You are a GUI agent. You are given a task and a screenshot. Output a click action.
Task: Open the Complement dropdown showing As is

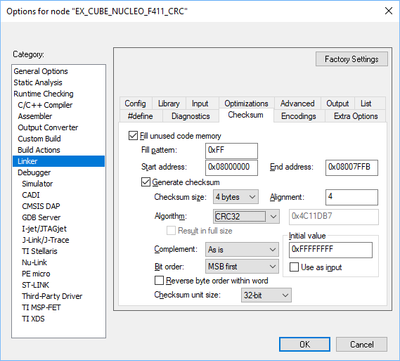coord(242,249)
